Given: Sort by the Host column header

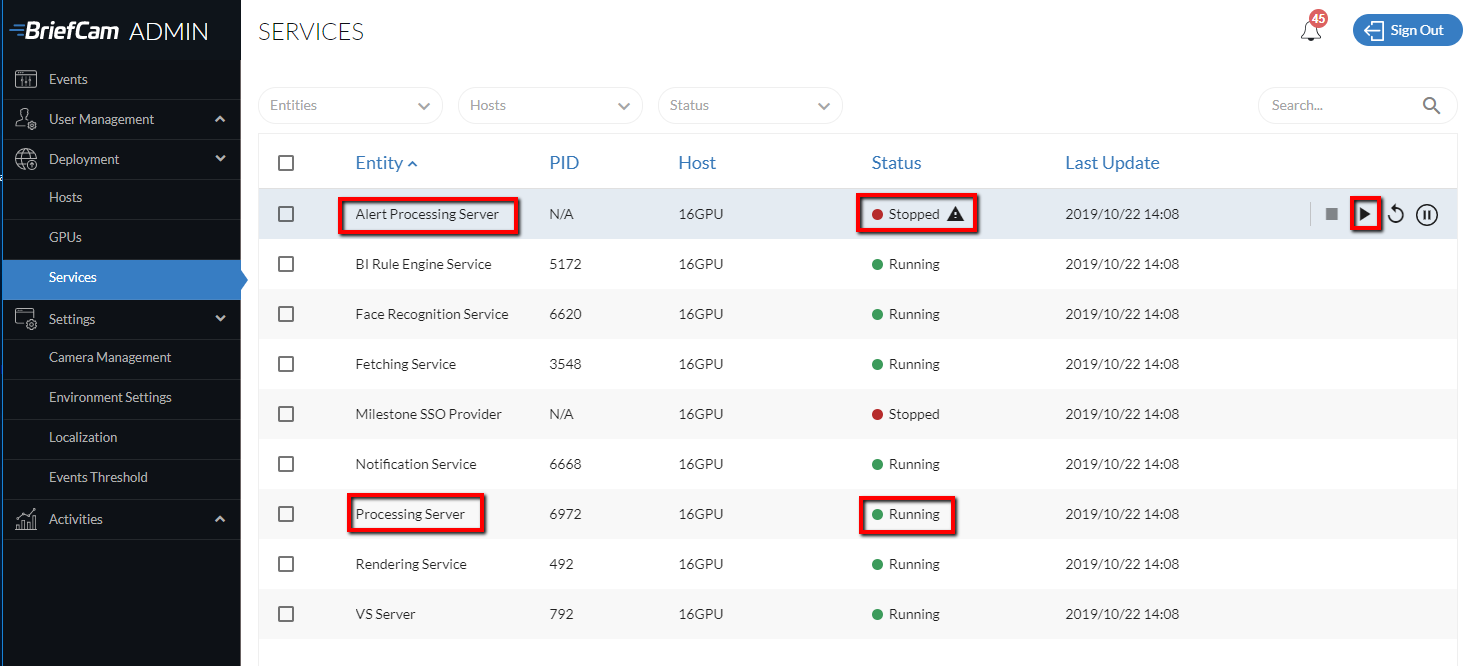Looking at the screenshot, I should (x=697, y=163).
